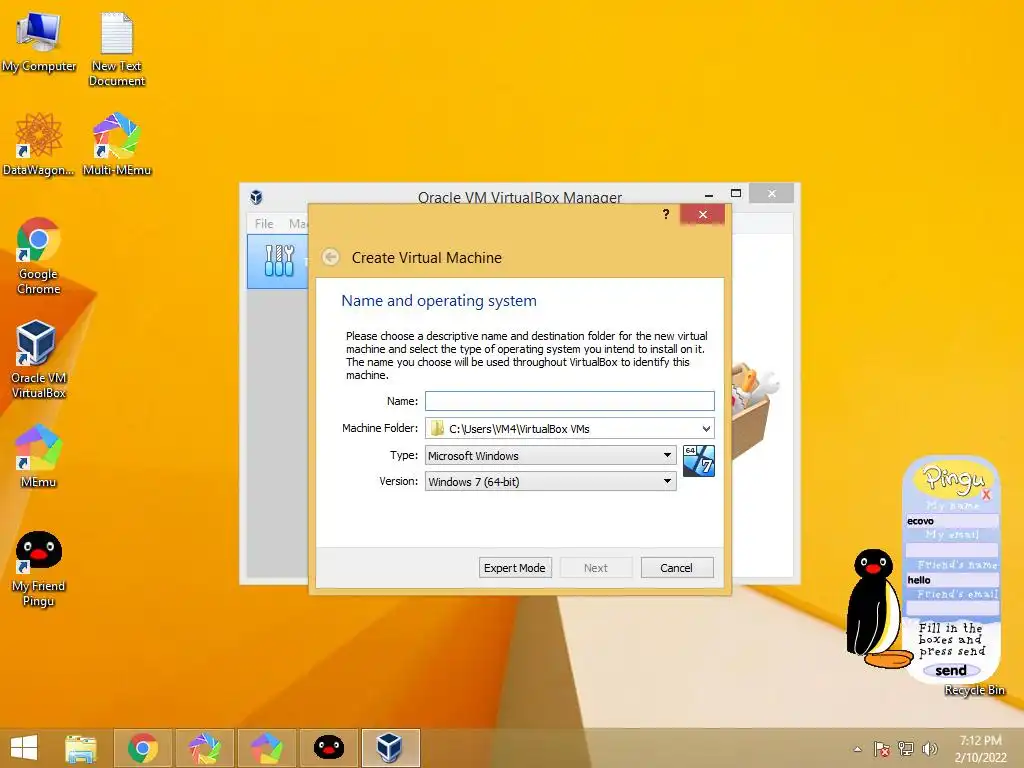The height and width of the screenshot is (768, 1024).
Task: Click the VirtualBox Manager Tools icon
Action: pyautogui.click(x=280, y=261)
